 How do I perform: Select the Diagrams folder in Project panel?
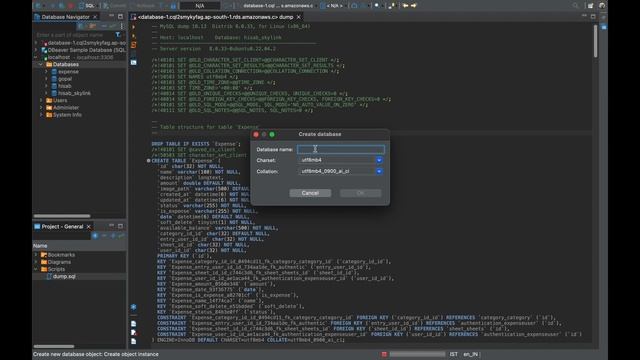pos(59,262)
